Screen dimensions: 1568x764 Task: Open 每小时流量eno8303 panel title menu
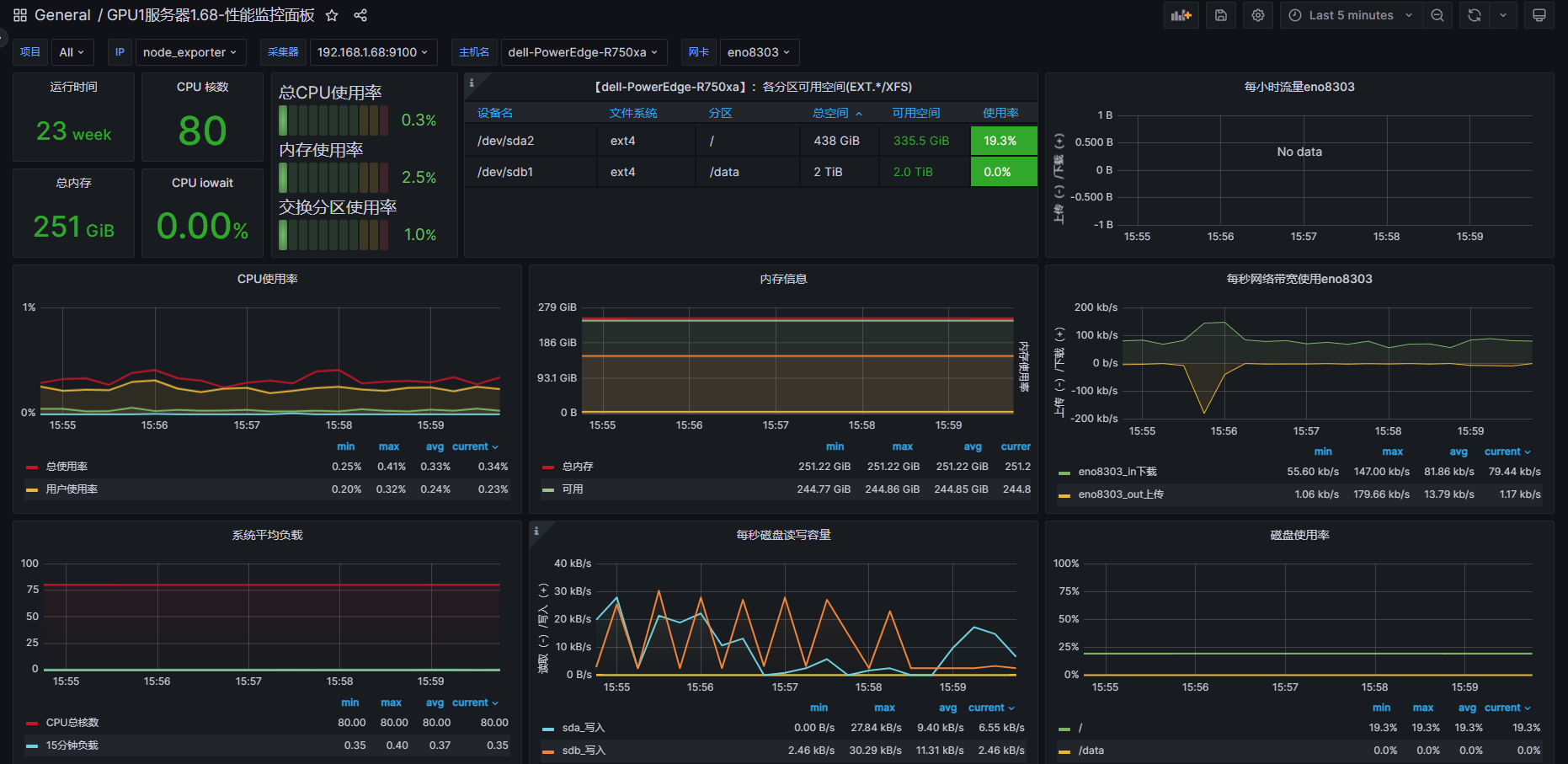click(1299, 87)
